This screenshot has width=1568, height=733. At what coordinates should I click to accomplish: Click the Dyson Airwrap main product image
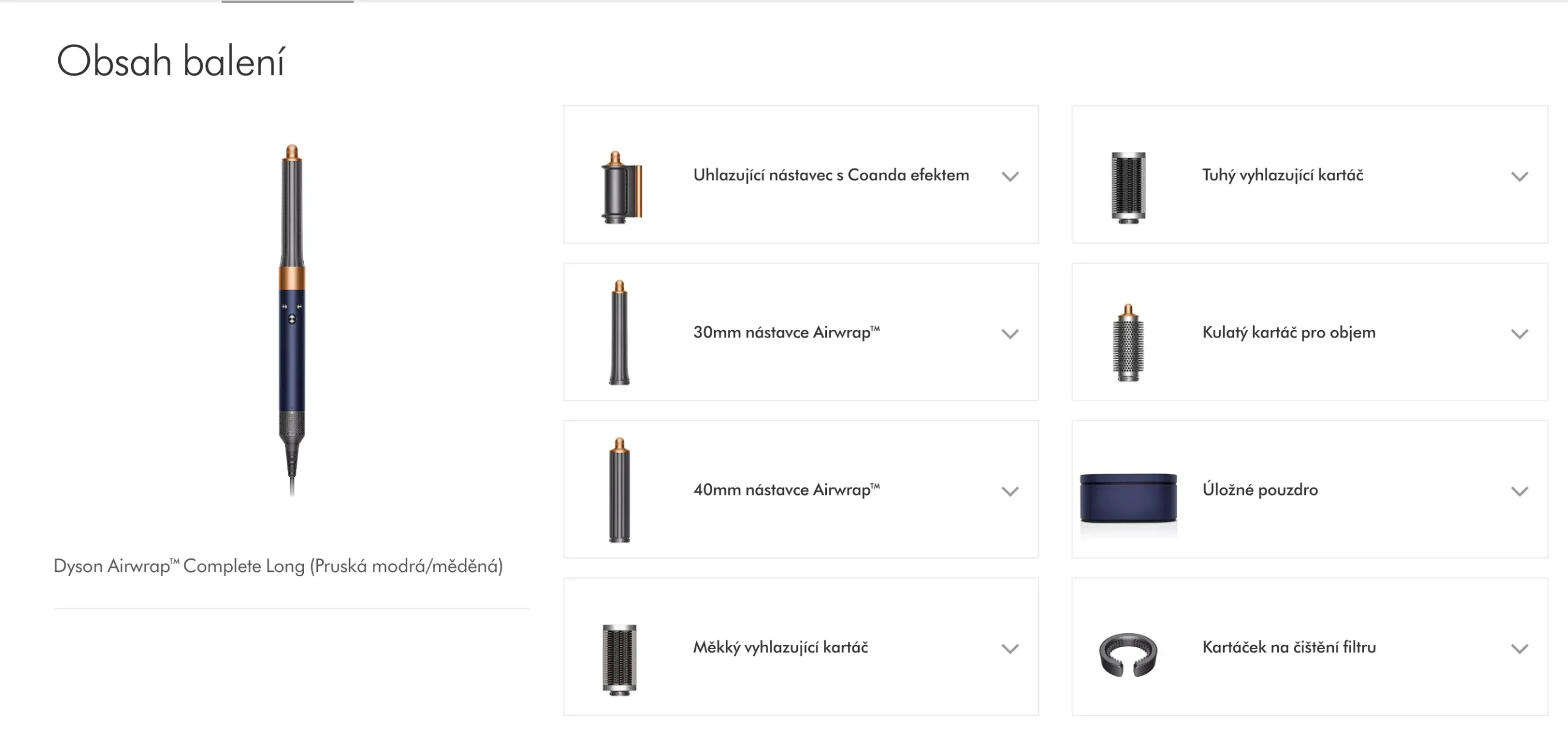click(292, 318)
